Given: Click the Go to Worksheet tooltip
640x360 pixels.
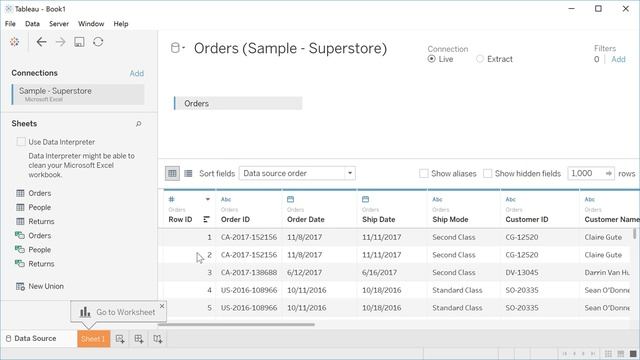Looking at the screenshot, I should coord(118,312).
